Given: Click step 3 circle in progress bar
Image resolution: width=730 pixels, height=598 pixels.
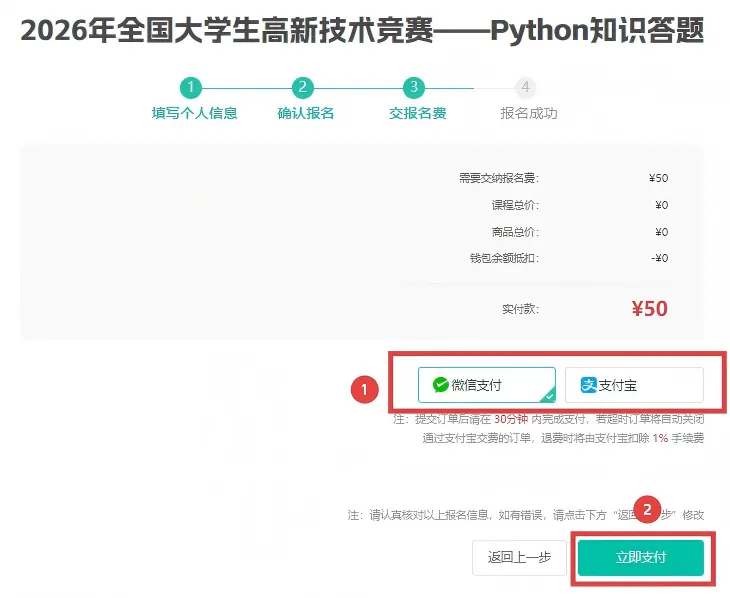Looking at the screenshot, I should tap(414, 87).
